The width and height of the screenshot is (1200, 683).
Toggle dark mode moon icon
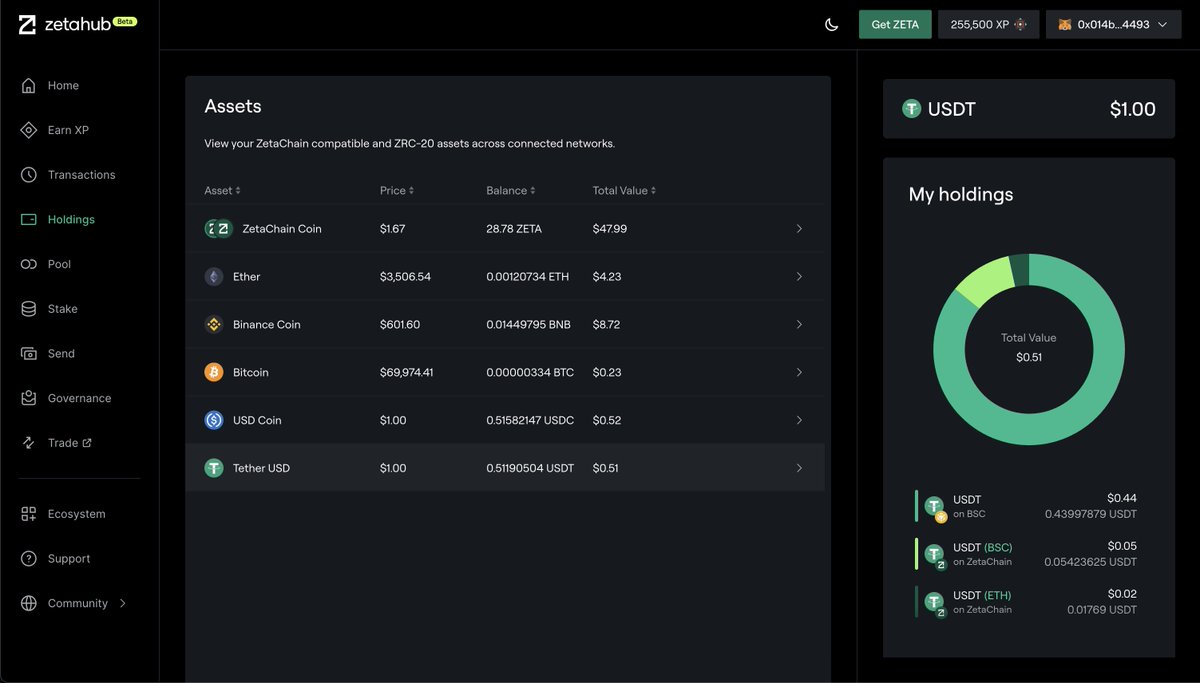[x=831, y=25]
